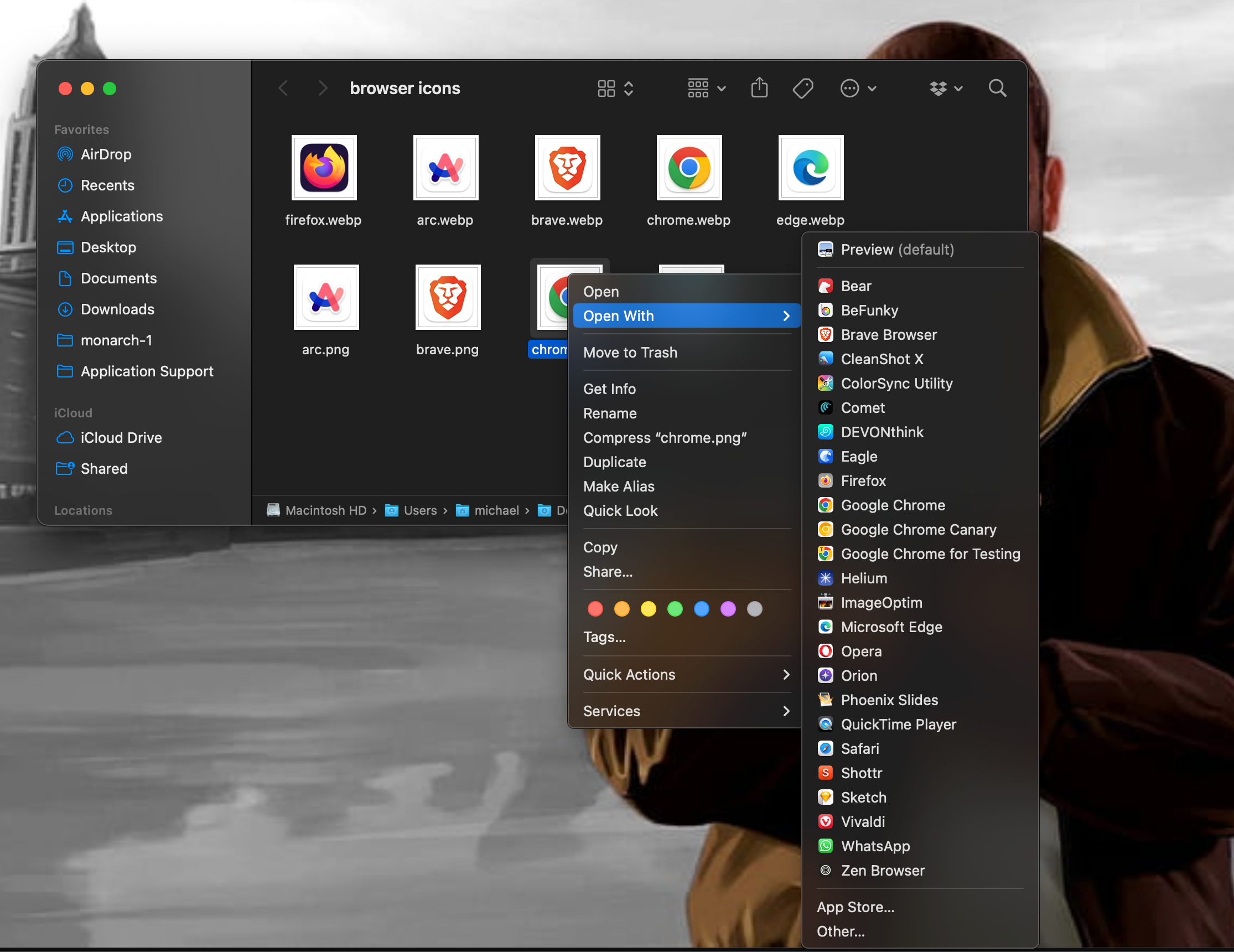Choose Firefox from Open With list
1234x952 pixels.
[863, 481]
